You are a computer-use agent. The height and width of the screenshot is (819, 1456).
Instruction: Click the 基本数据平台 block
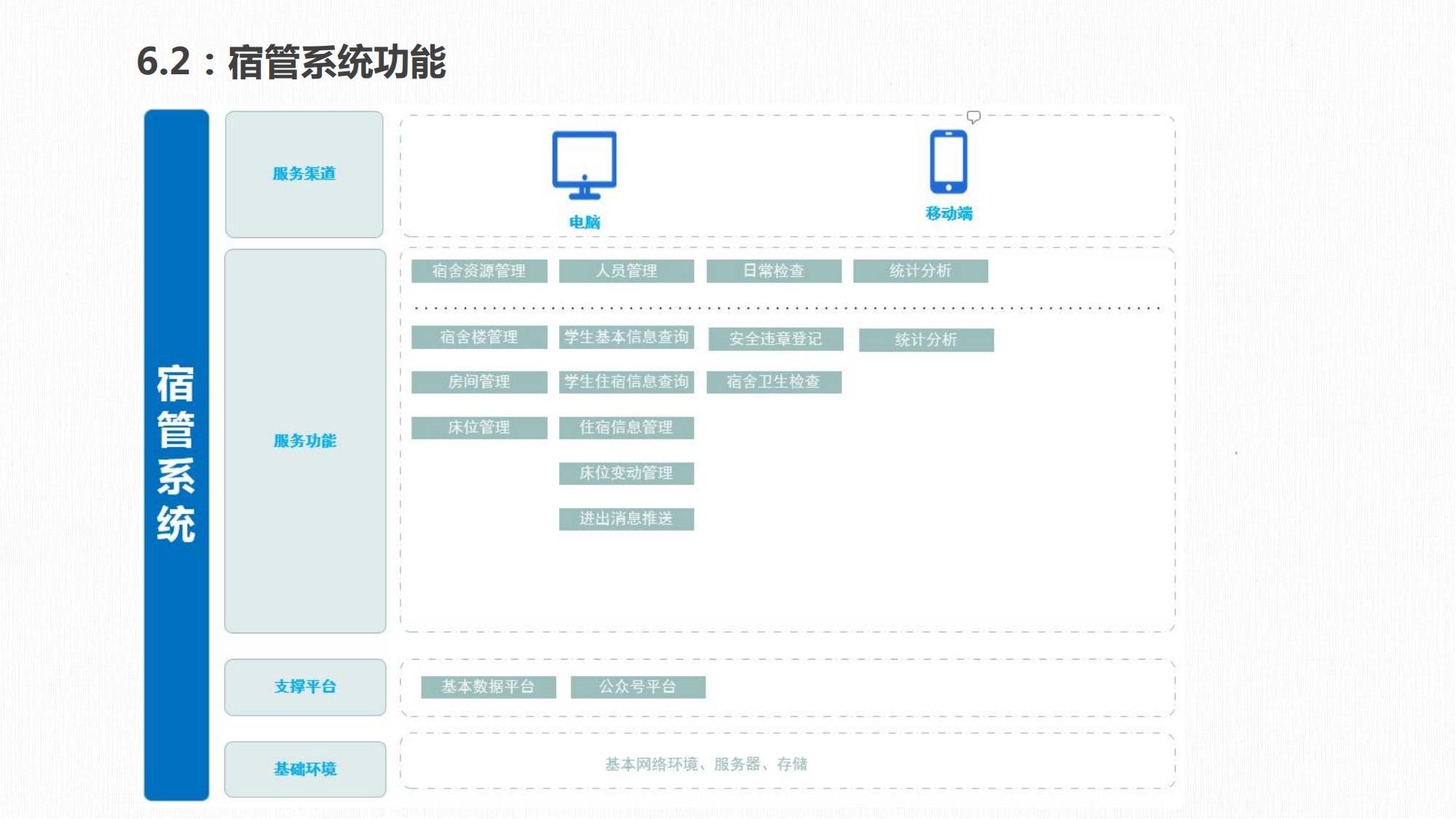pyautogui.click(x=488, y=687)
